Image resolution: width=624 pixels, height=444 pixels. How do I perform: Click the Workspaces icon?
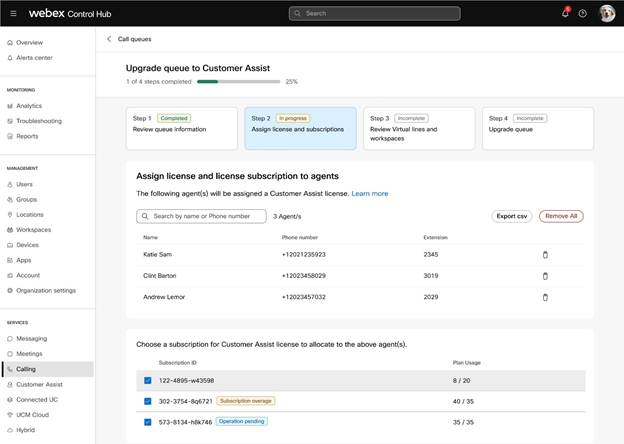coord(10,230)
